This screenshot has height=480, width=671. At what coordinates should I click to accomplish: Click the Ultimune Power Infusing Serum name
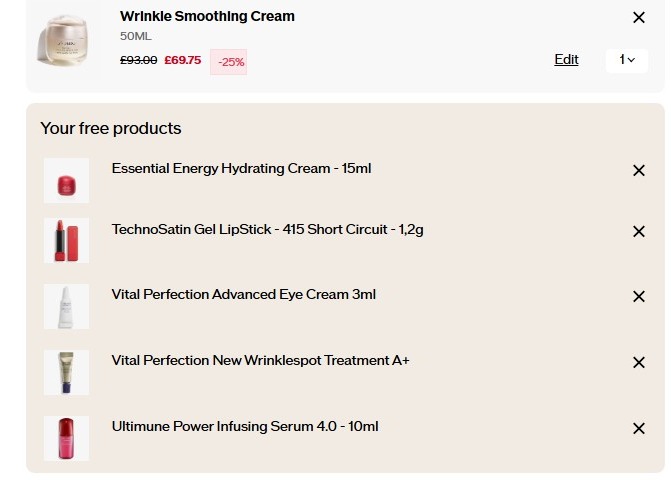tap(245, 426)
